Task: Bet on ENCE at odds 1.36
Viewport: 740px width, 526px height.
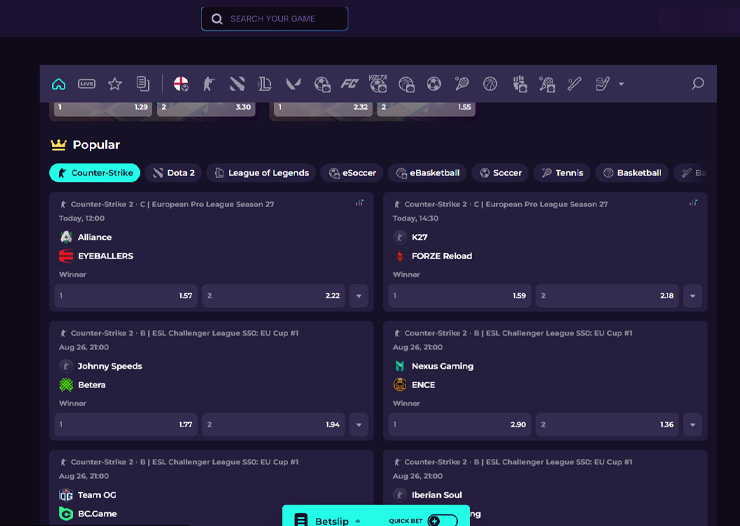Action: pyautogui.click(x=607, y=425)
